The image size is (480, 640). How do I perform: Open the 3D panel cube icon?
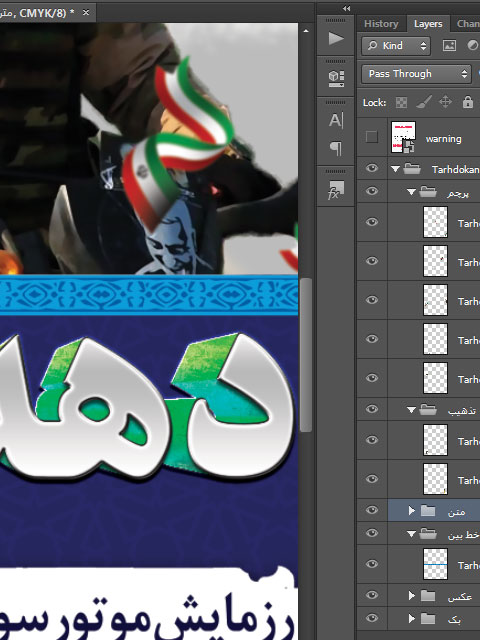[336, 78]
